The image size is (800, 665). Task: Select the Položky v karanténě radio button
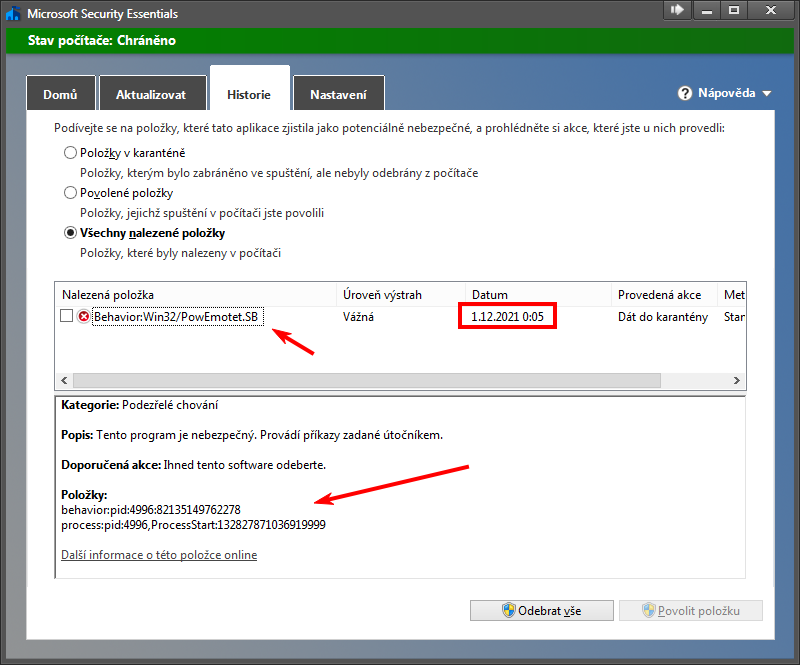click(70, 153)
